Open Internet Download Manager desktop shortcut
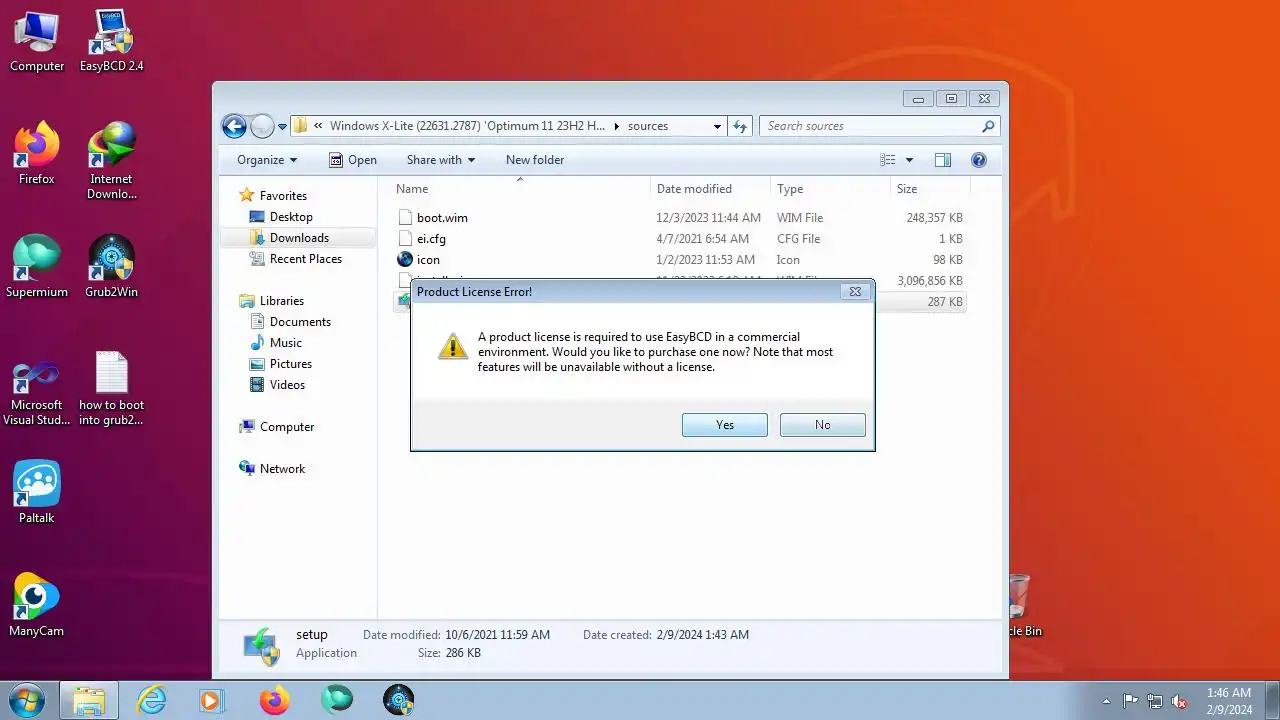Viewport: 1280px width, 720px height. 111,161
